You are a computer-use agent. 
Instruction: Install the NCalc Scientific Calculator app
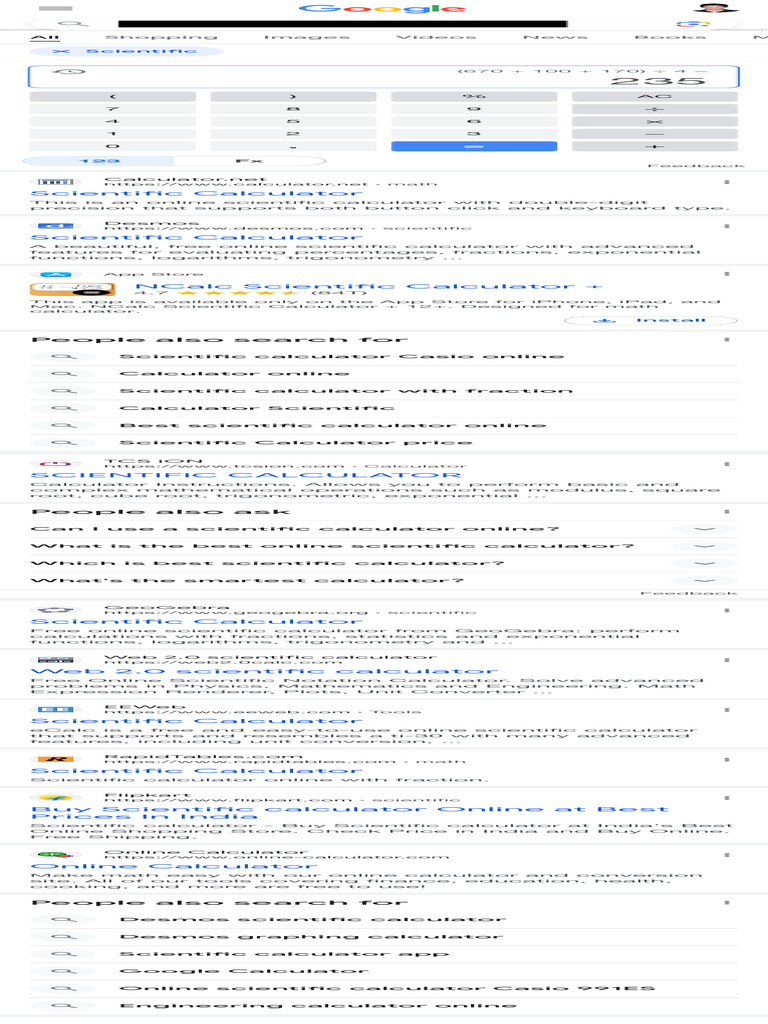click(x=650, y=320)
